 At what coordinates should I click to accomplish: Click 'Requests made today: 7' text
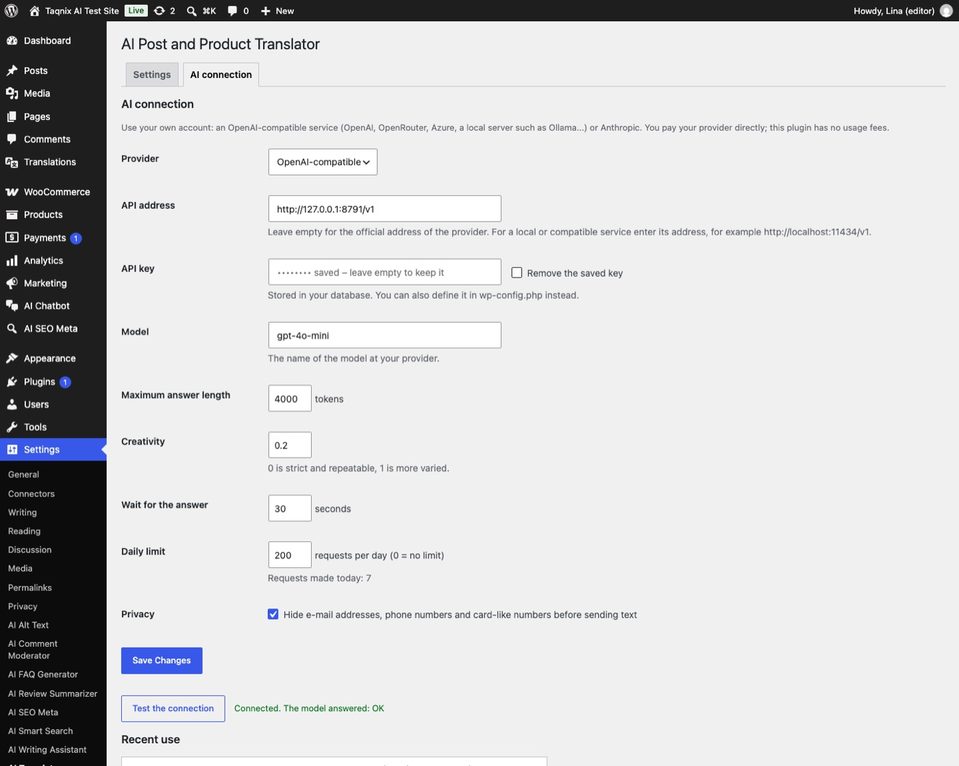[319, 578]
